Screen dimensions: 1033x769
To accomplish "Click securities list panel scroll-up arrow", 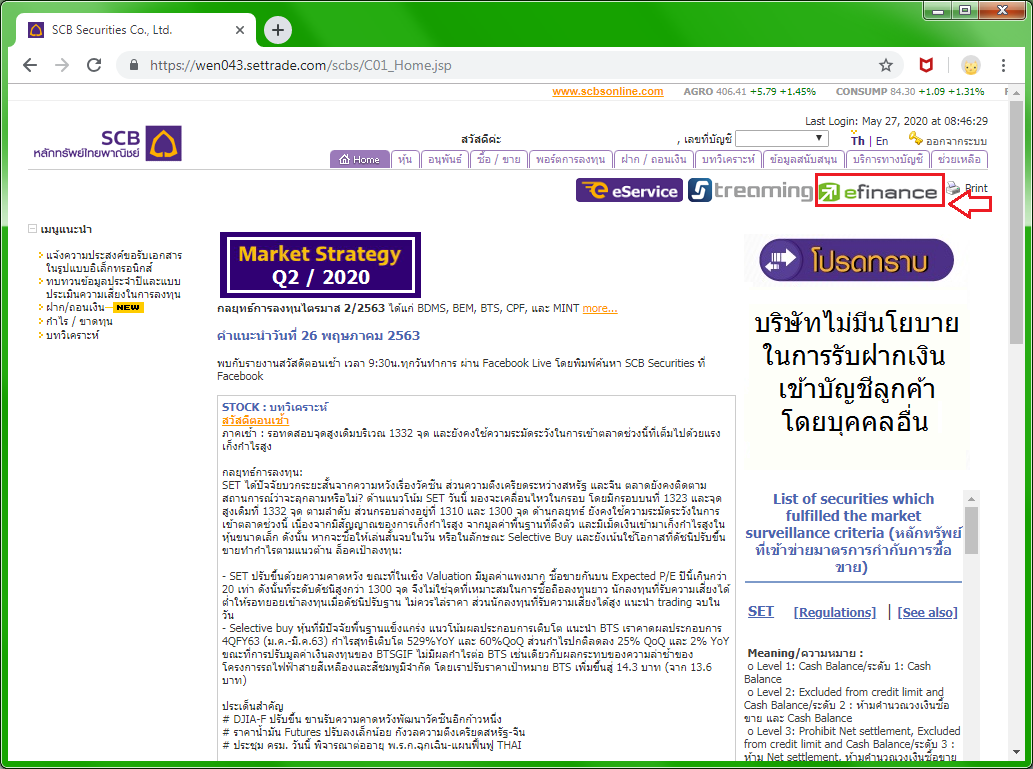I will (x=970, y=499).
